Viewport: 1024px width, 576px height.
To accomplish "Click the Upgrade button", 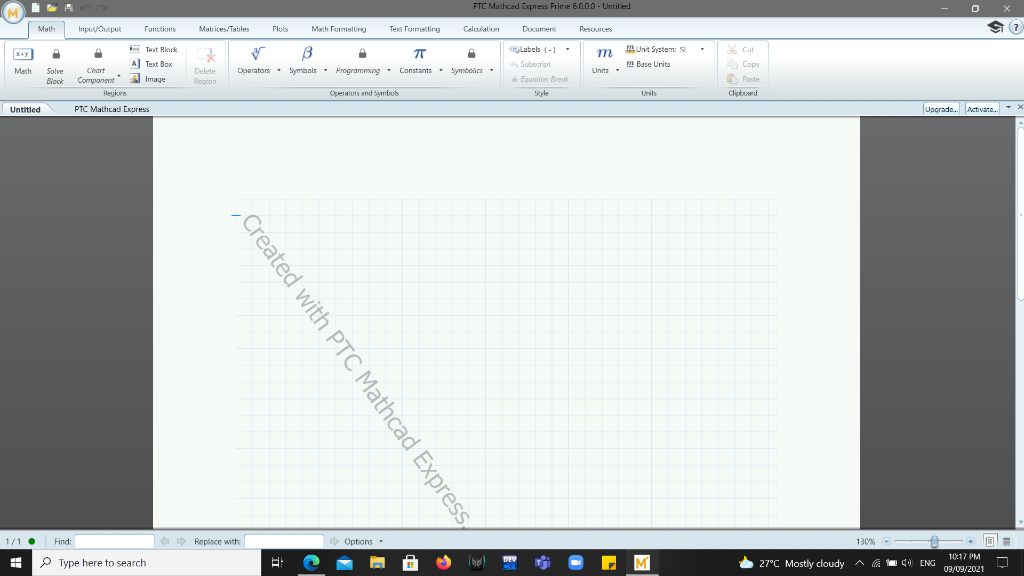I will pos(941,109).
